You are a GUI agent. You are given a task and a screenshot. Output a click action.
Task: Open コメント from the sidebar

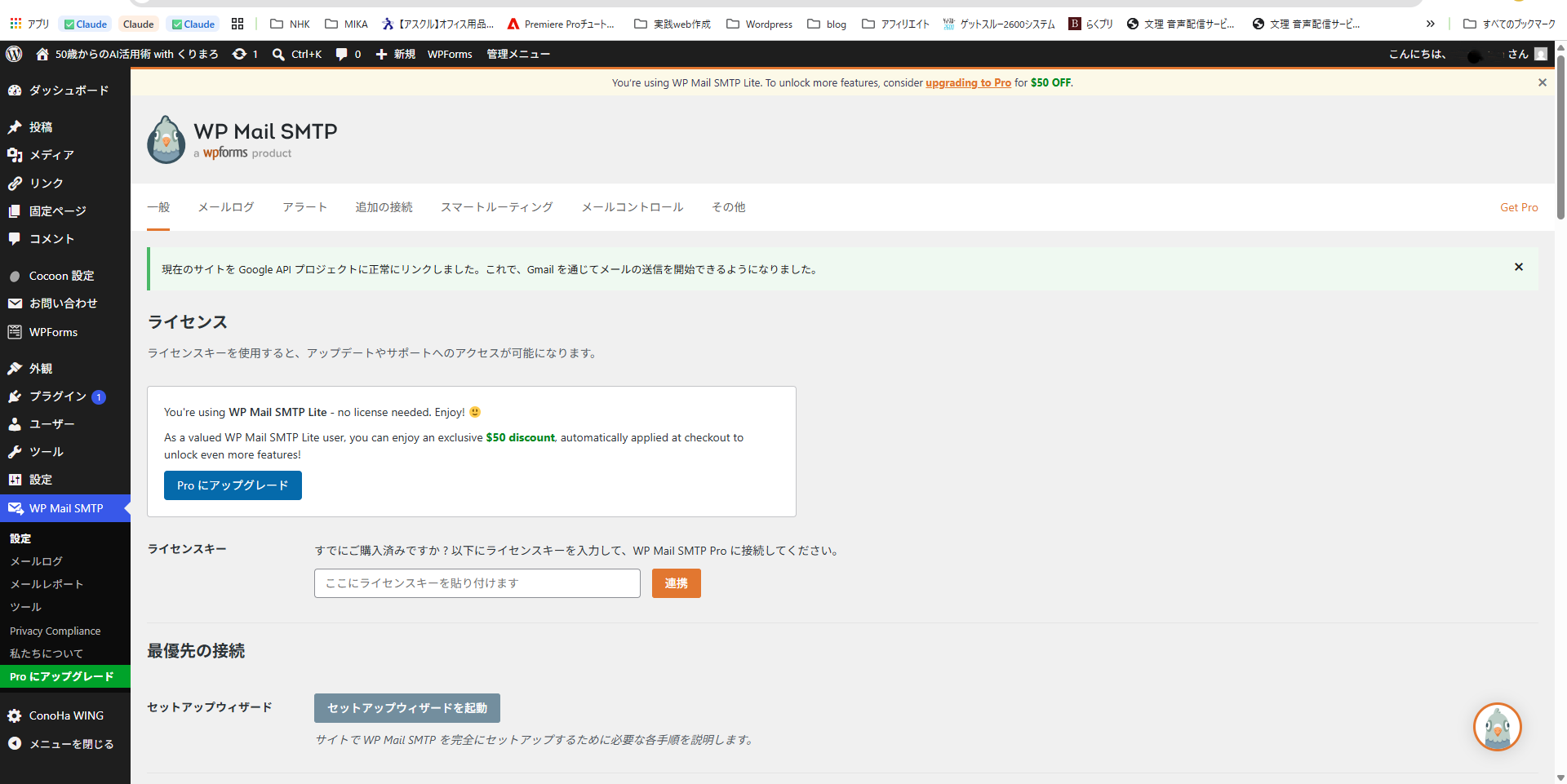(65, 239)
